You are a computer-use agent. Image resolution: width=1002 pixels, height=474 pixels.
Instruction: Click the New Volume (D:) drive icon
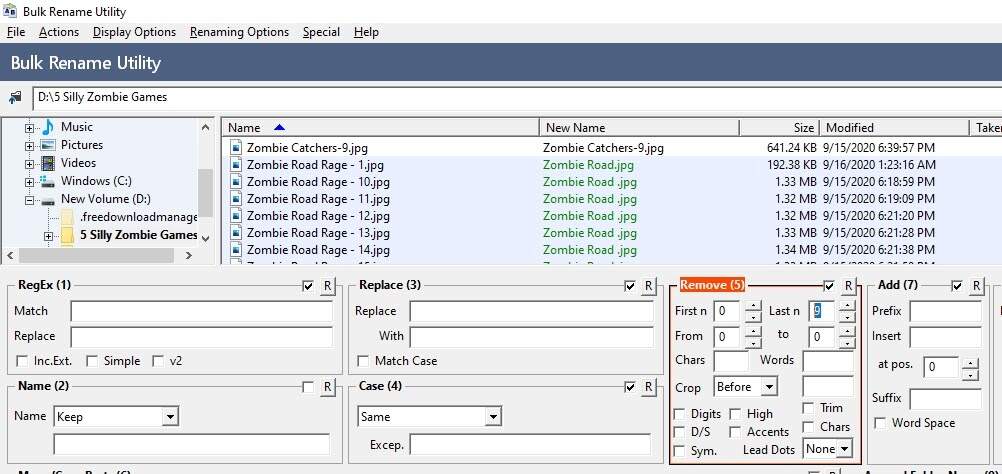coord(47,199)
